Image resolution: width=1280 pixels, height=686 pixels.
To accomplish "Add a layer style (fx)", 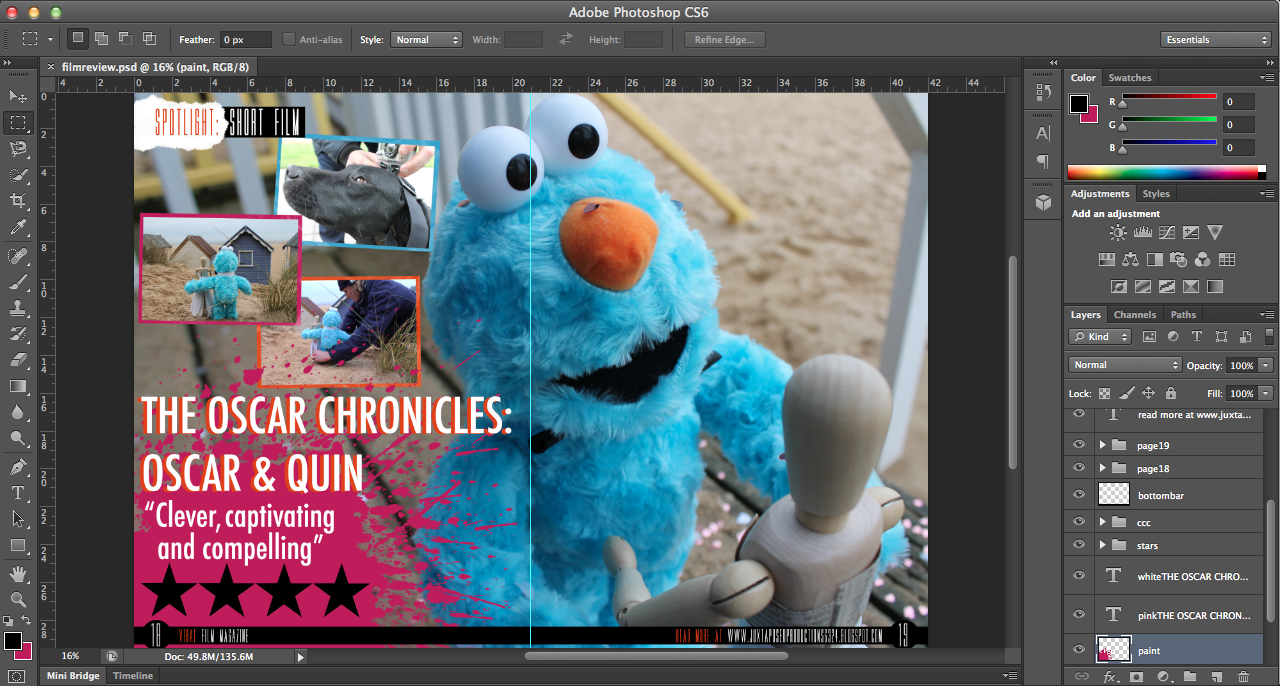I will [x=1109, y=677].
